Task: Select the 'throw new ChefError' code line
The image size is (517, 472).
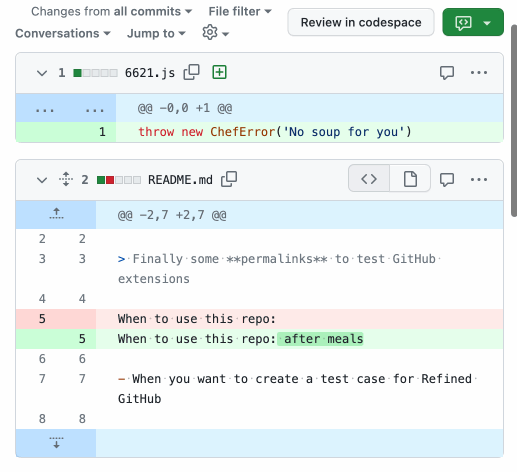Action: pos(275,132)
